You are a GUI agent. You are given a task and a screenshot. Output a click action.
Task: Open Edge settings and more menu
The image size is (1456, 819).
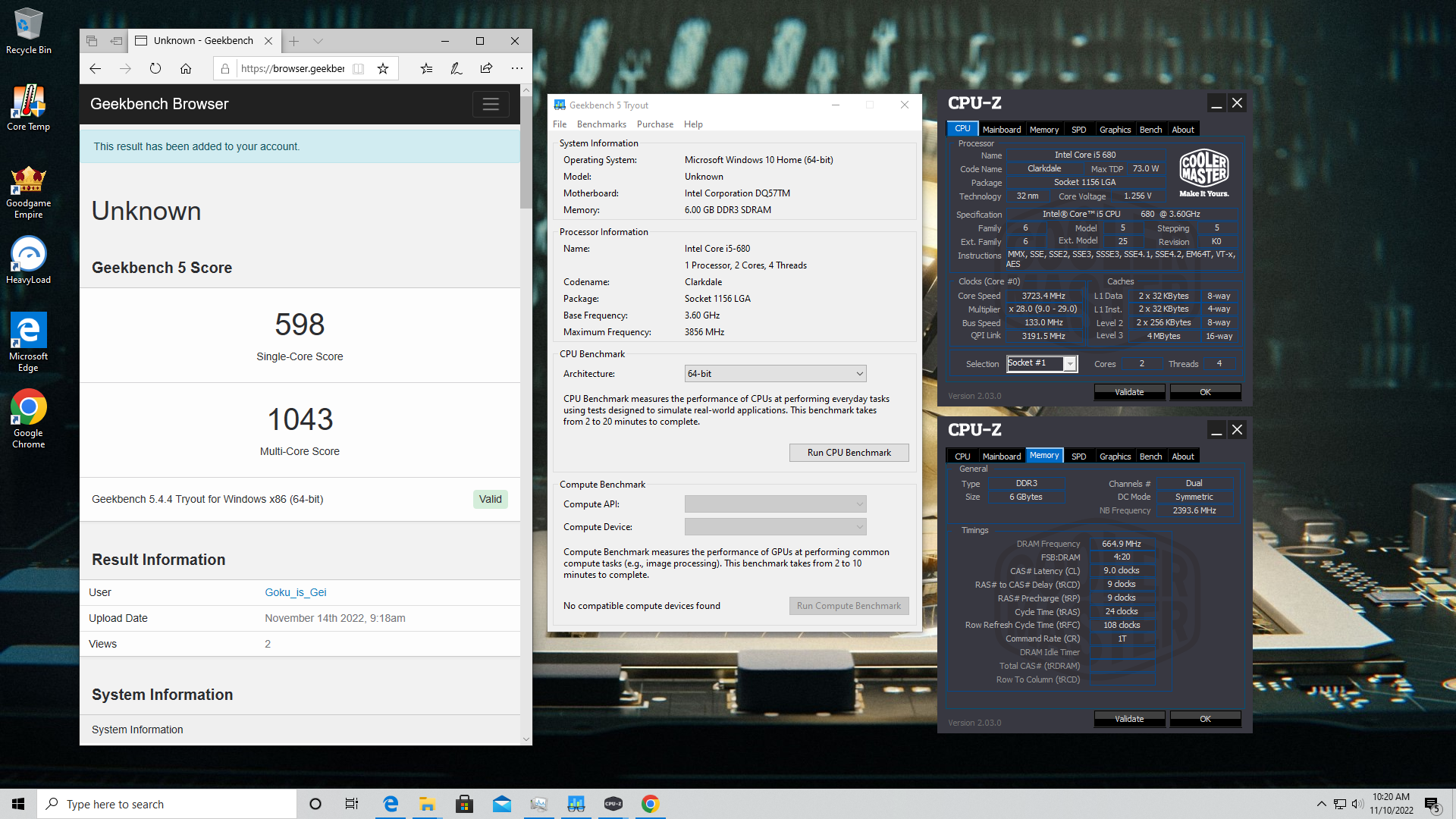pos(516,68)
